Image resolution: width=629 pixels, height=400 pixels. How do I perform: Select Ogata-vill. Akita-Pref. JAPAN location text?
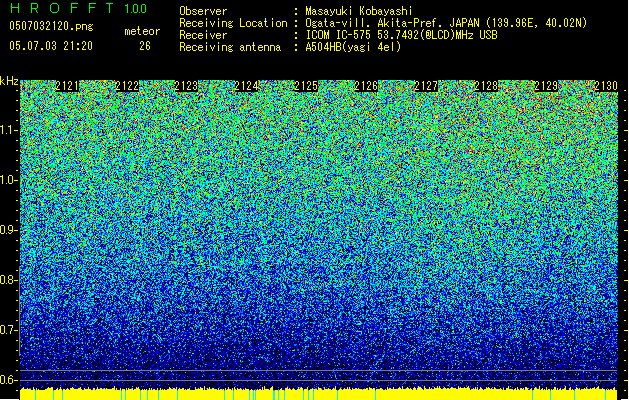point(446,23)
